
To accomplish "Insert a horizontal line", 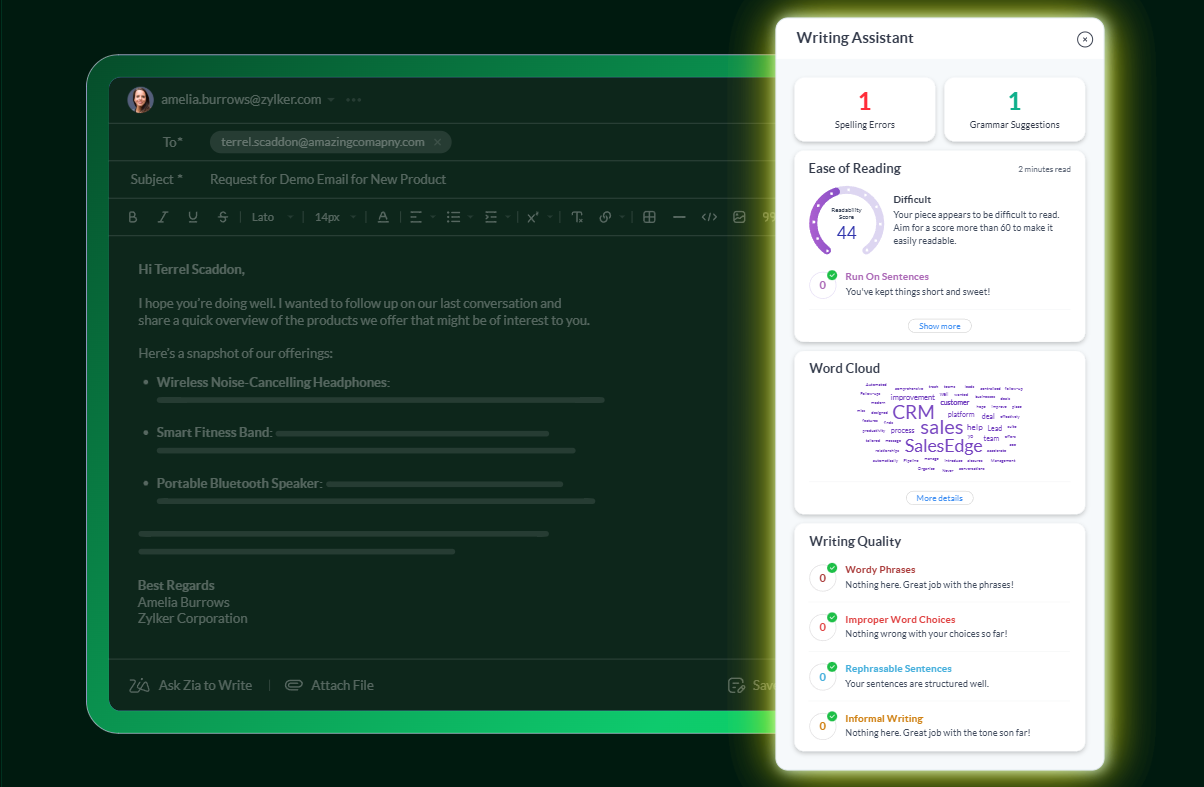I will coord(679,217).
